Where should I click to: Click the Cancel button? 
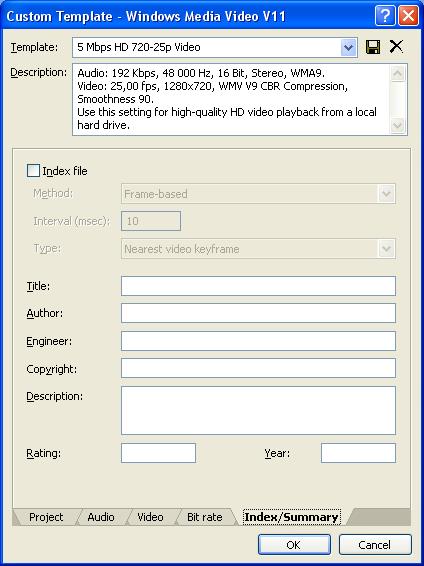pyautogui.click(x=375, y=544)
